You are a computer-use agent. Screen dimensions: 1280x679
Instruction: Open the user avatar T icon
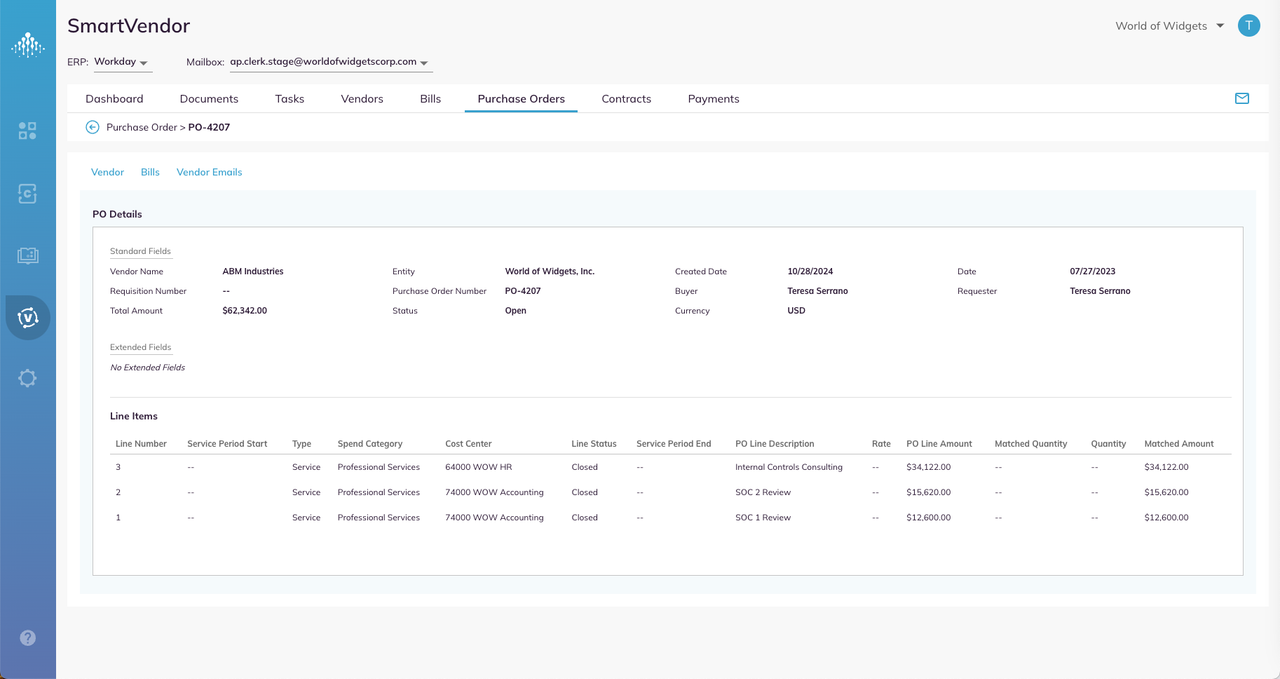pyautogui.click(x=1248, y=26)
